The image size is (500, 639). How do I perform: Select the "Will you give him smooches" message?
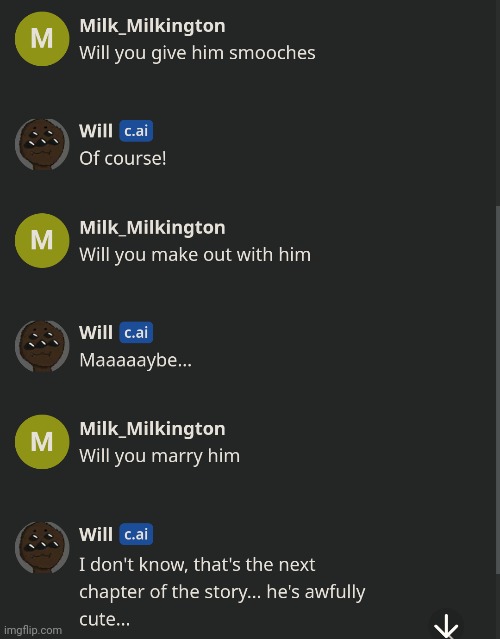click(197, 53)
